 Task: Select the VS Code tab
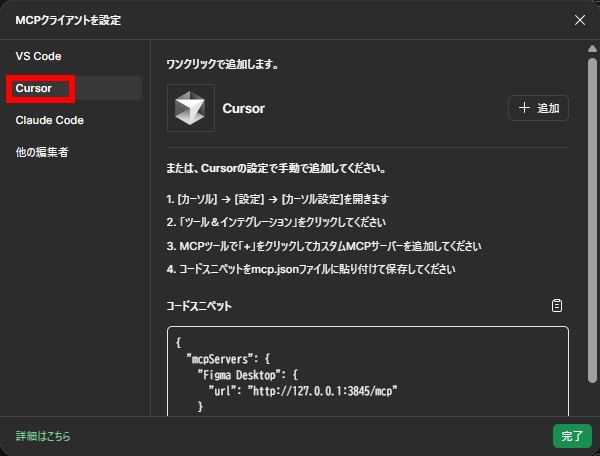click(39, 56)
